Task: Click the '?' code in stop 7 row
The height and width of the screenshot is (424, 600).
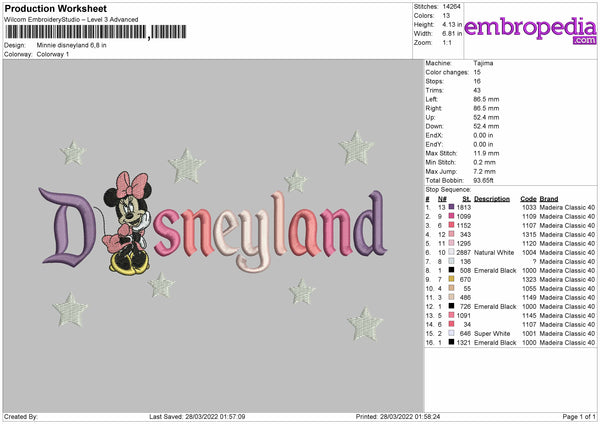Action: coord(534,261)
